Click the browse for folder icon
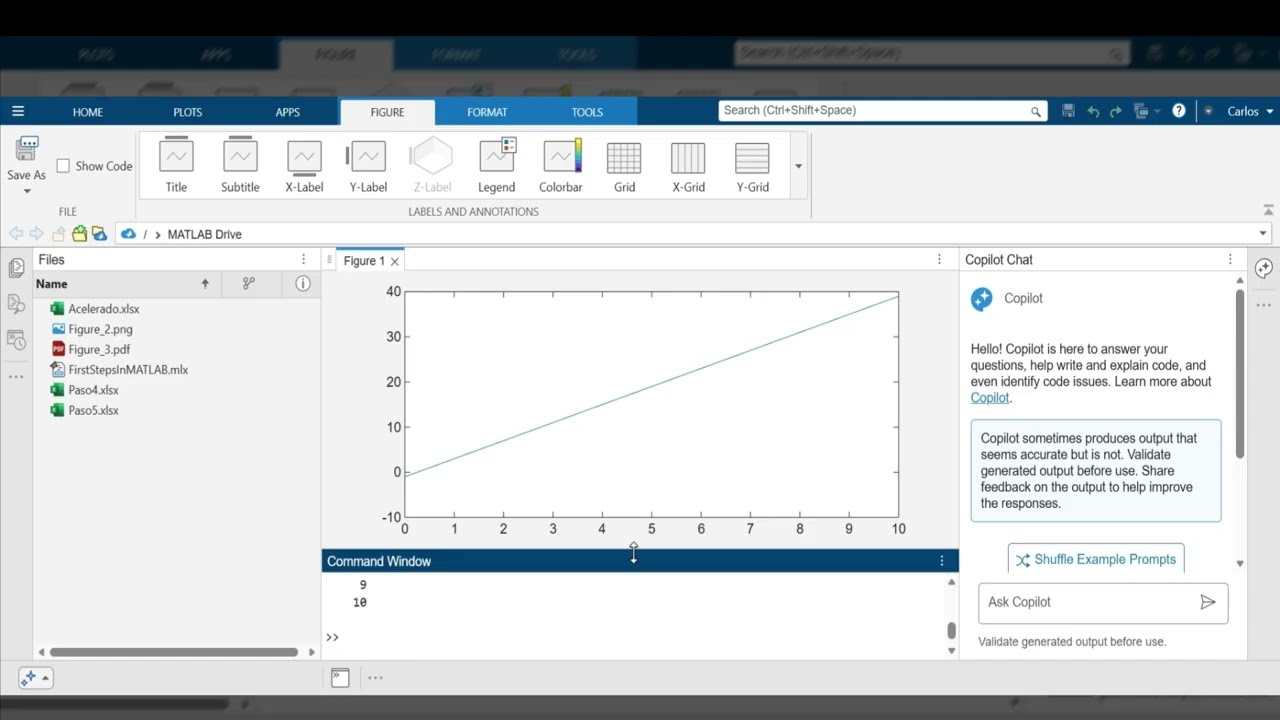1280x720 pixels. (79, 234)
